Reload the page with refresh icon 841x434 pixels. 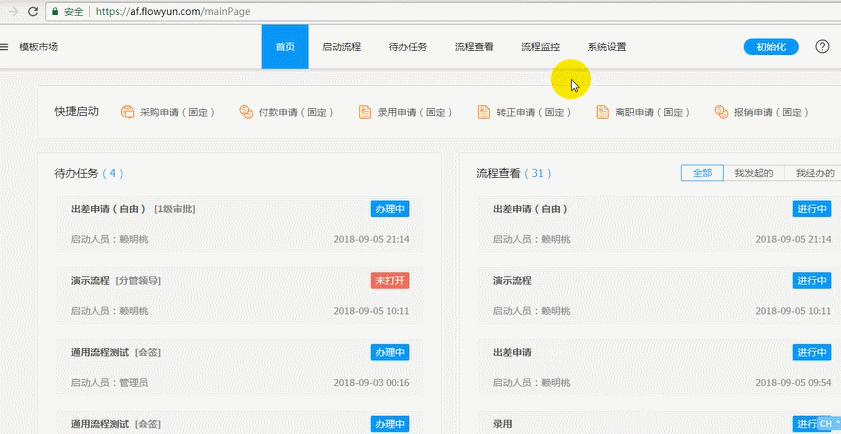pos(33,12)
